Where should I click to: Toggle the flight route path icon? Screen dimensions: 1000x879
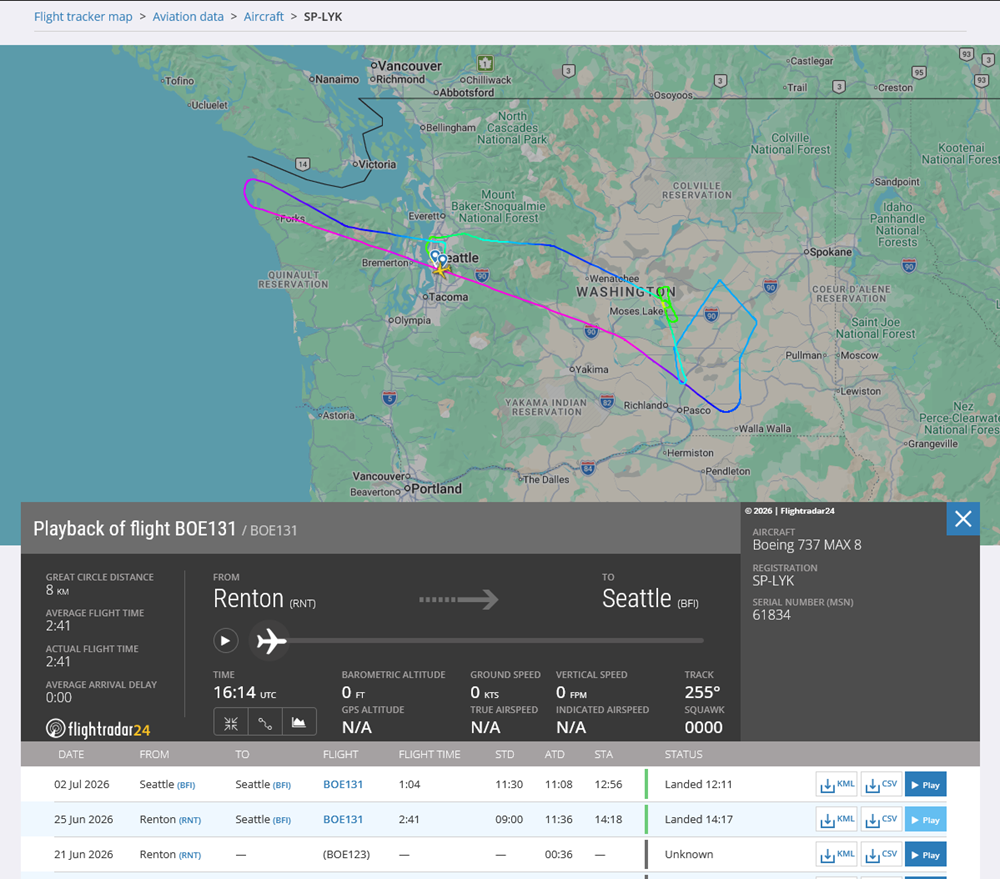(x=265, y=723)
